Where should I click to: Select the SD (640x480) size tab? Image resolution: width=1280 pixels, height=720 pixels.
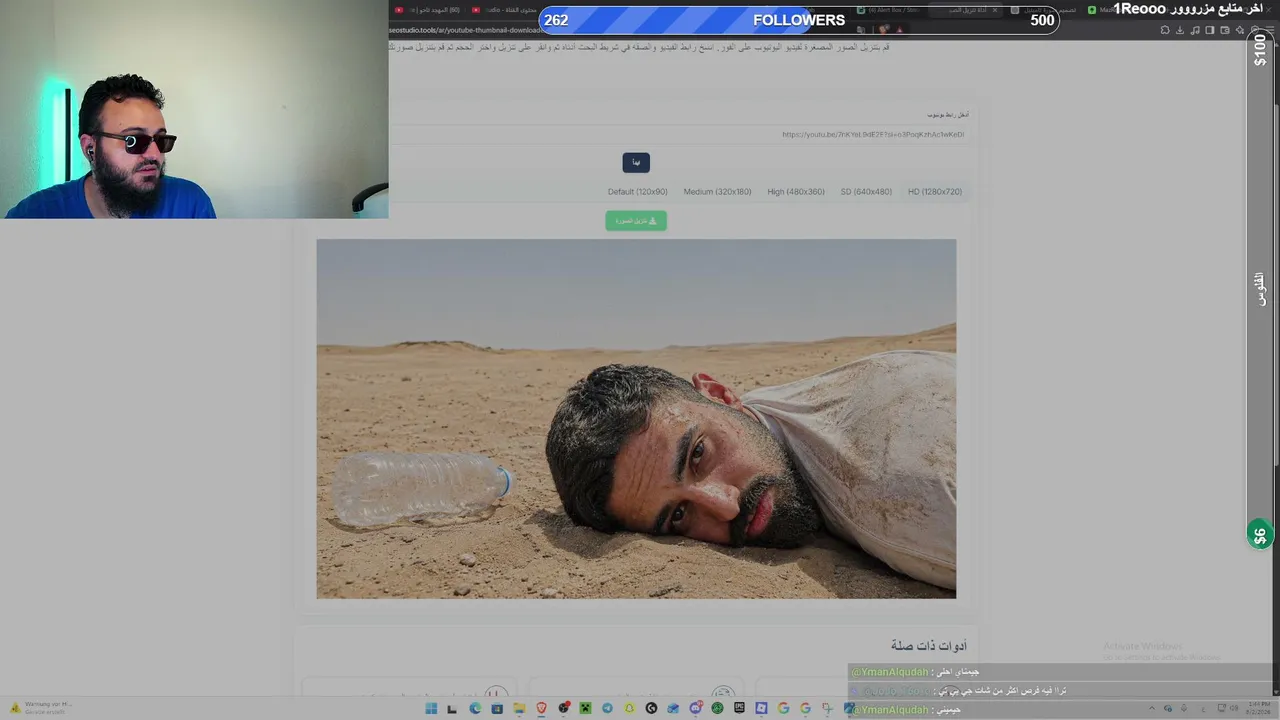[x=866, y=192]
